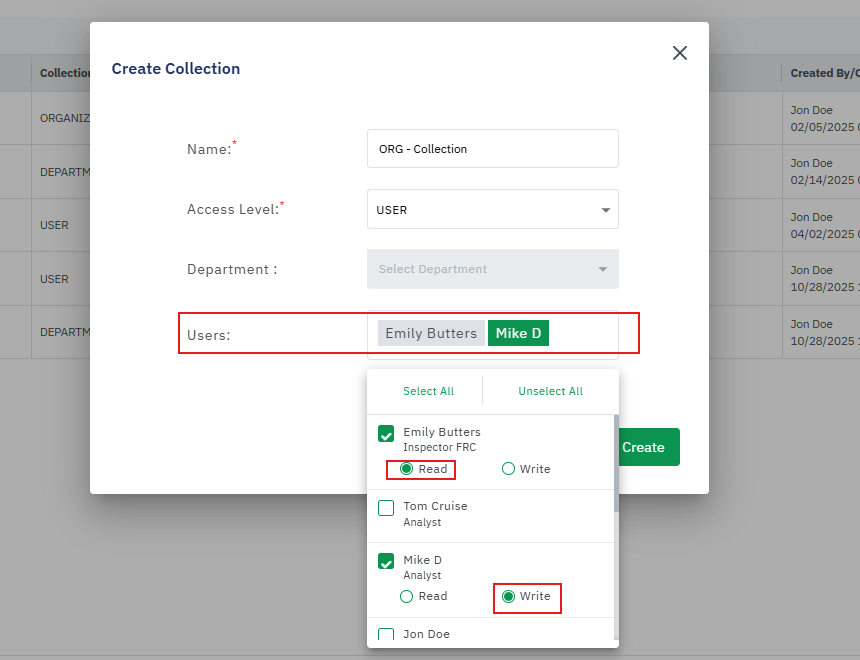
Task: Select Write permission for Mike D
Action: point(508,596)
